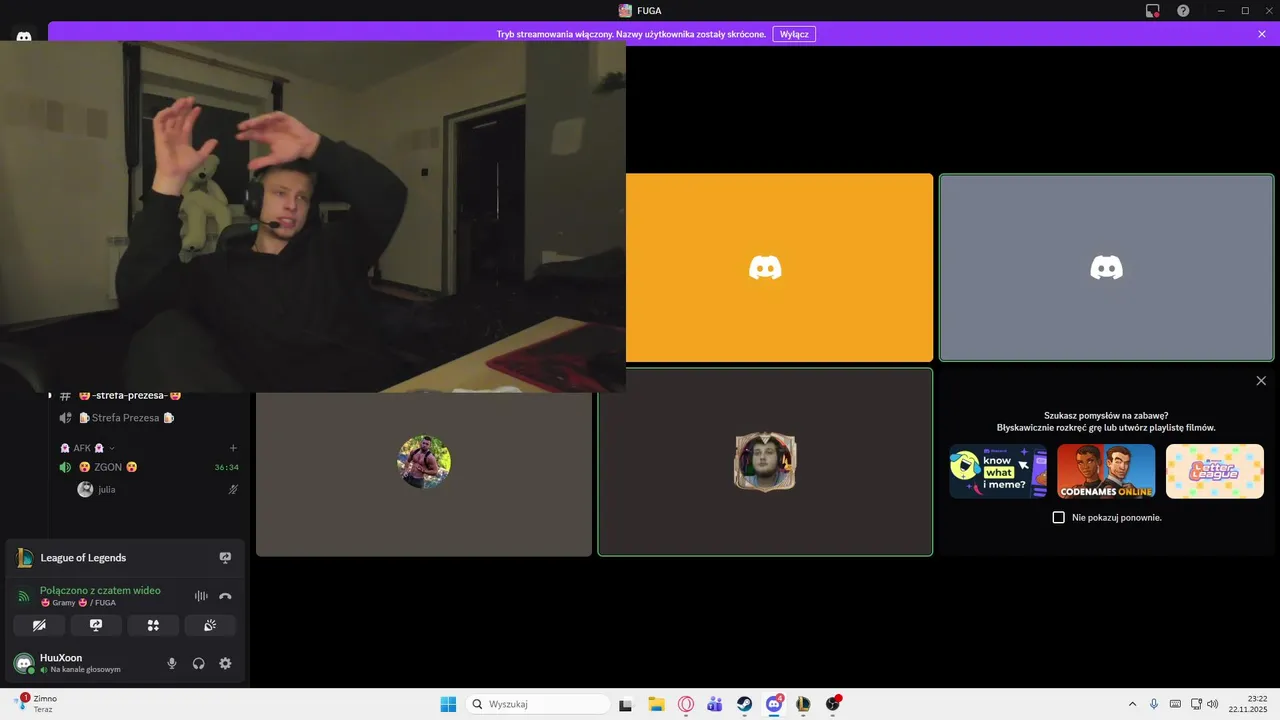Screen dimensions: 1280x720
Task: Start an activity with the shapes button
Action: point(153,625)
